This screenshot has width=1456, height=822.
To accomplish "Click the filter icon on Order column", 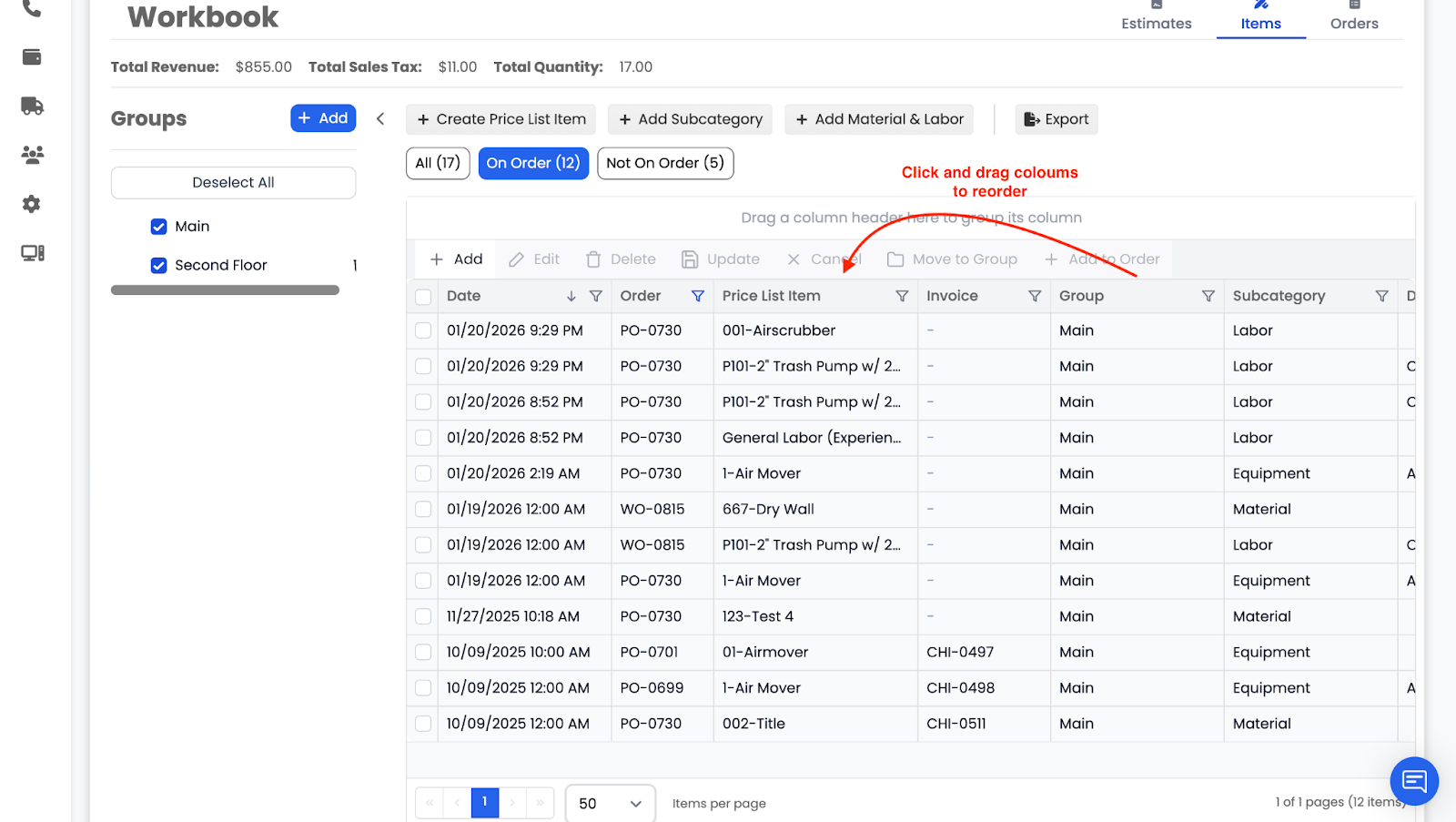I will [698, 296].
